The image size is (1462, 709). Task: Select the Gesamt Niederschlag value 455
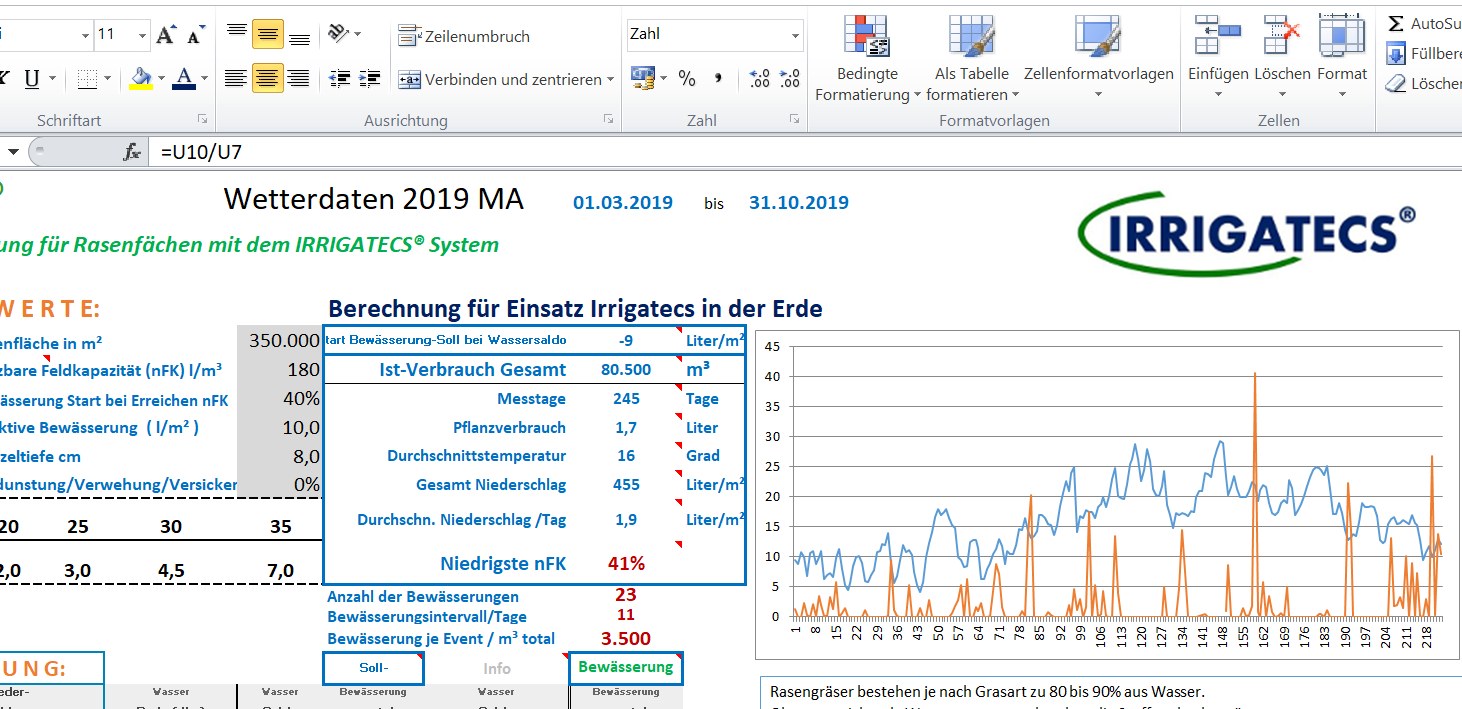pos(626,485)
